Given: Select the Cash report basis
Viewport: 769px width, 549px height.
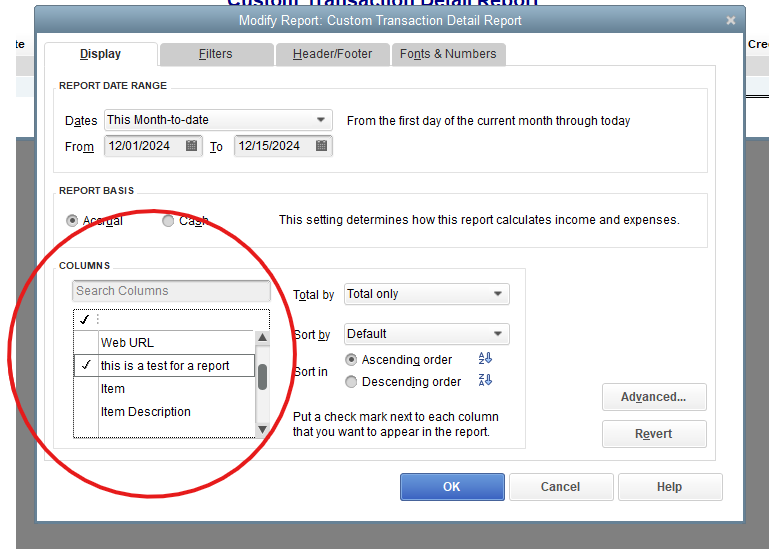Looking at the screenshot, I should click(x=168, y=221).
